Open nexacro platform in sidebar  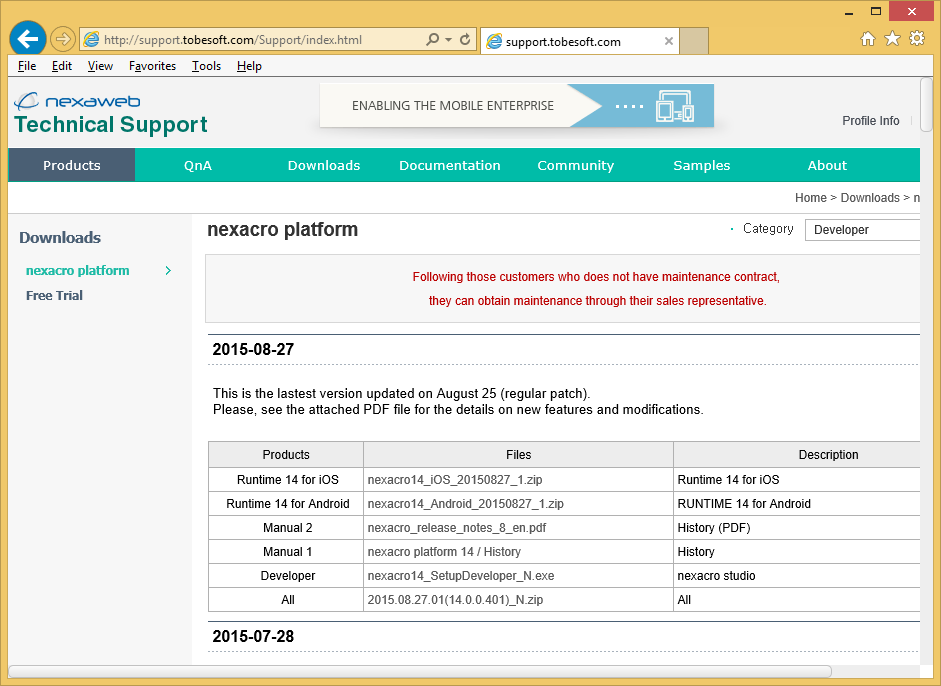point(77,271)
